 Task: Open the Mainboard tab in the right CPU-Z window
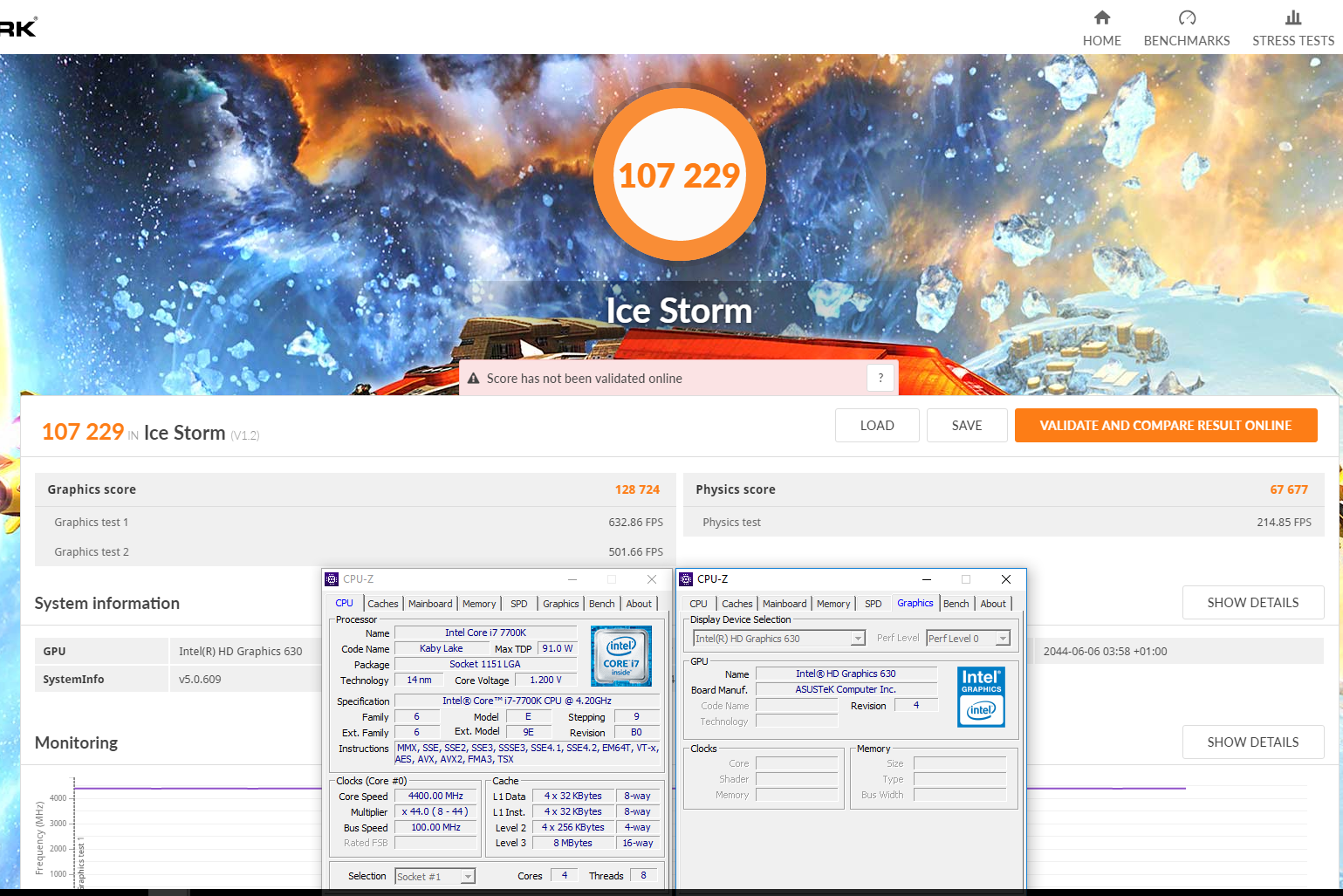point(785,604)
